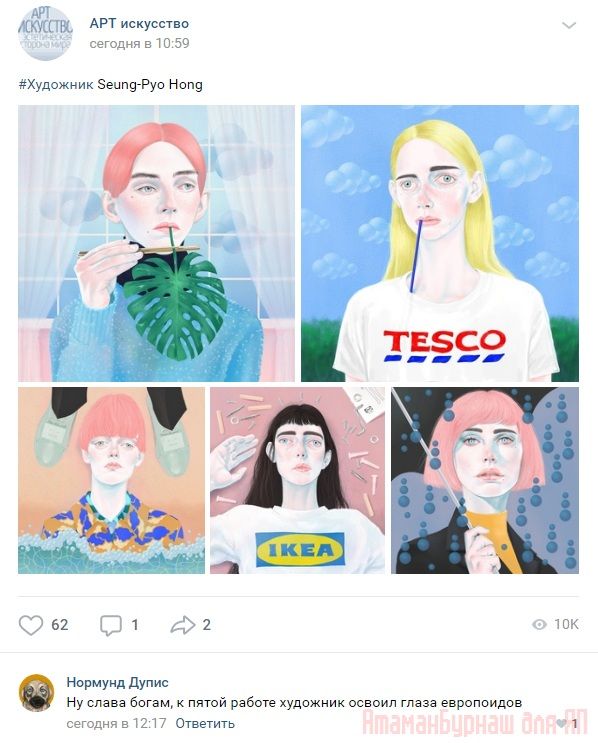
Task: Open comments via the speech bubble icon
Action: pyautogui.click(x=111, y=625)
